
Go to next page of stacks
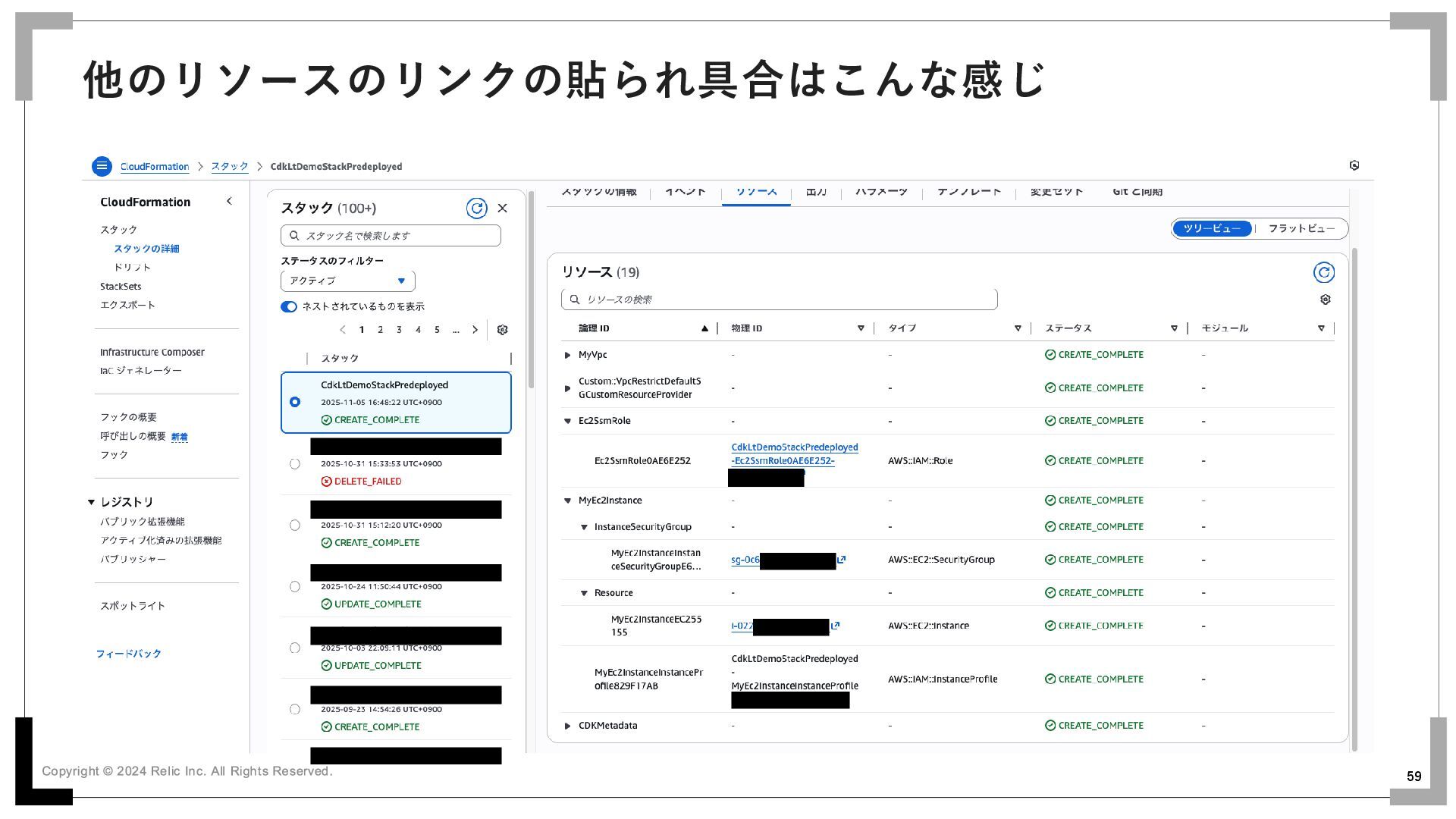[475, 330]
